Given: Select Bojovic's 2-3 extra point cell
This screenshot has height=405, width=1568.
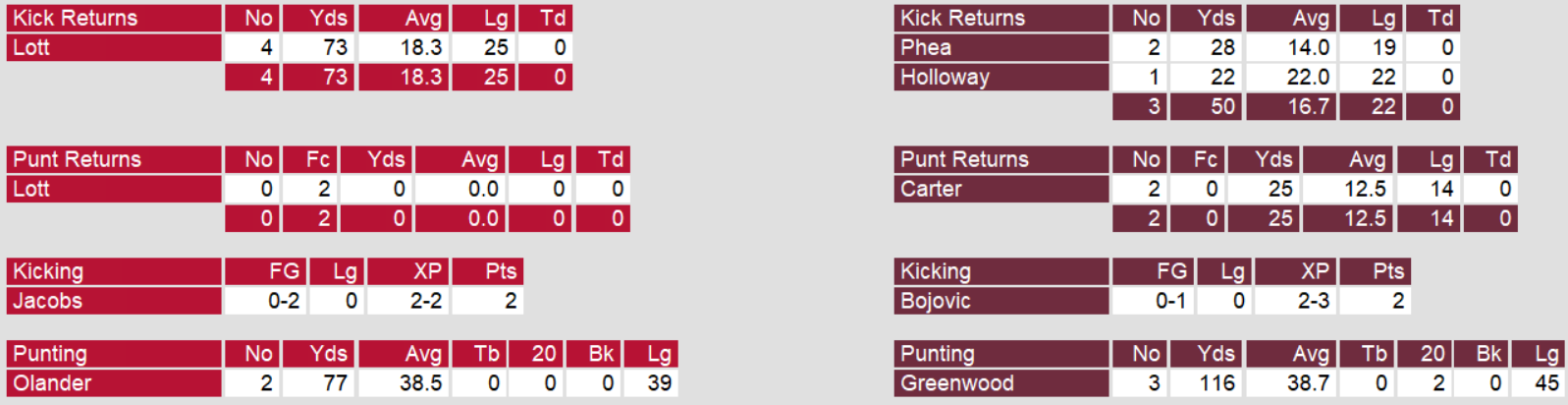Looking at the screenshot, I should click(x=1314, y=301).
